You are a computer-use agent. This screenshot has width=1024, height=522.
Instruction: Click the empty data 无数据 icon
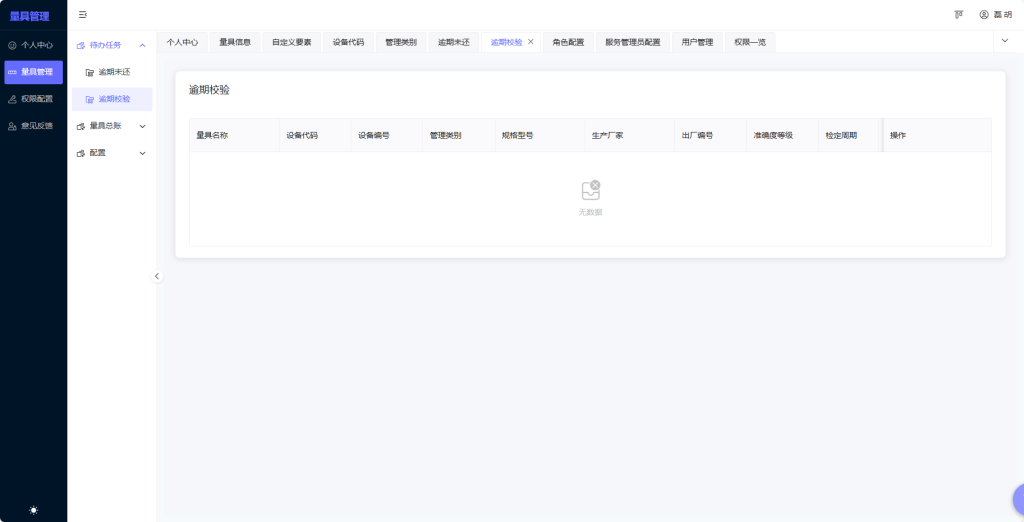[x=591, y=190]
